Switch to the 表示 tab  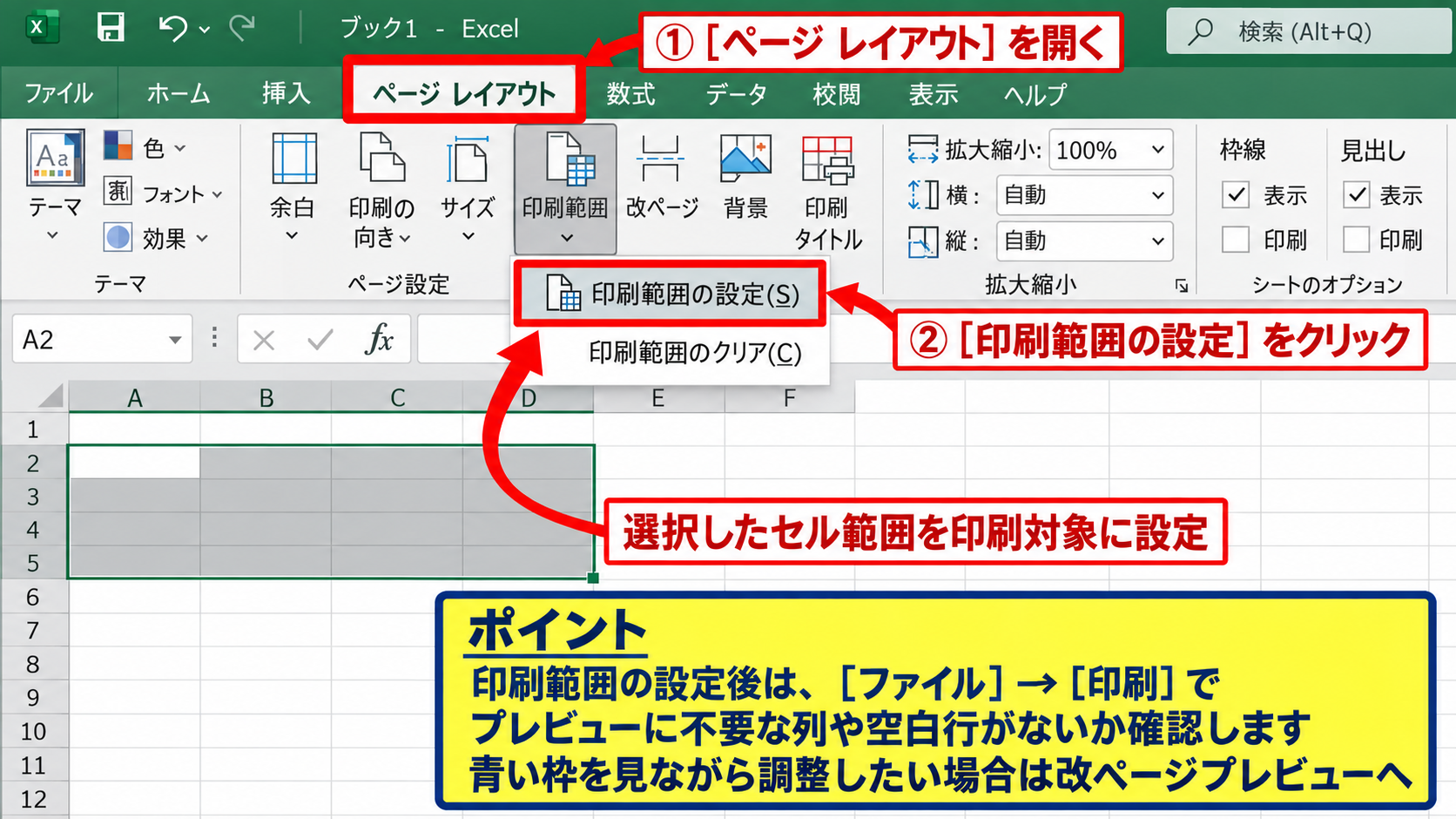pos(934,93)
